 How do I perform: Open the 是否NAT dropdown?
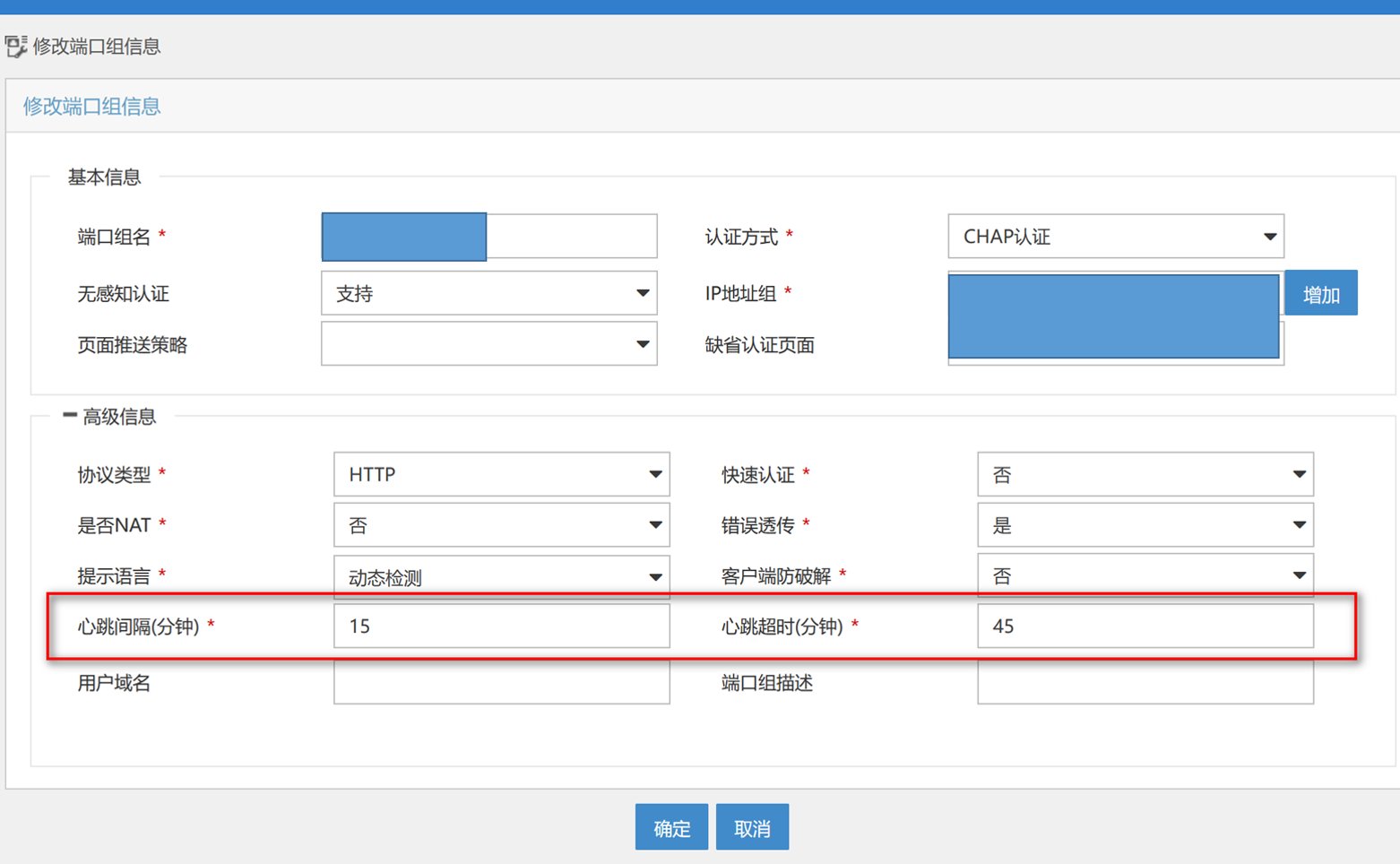[x=502, y=525]
